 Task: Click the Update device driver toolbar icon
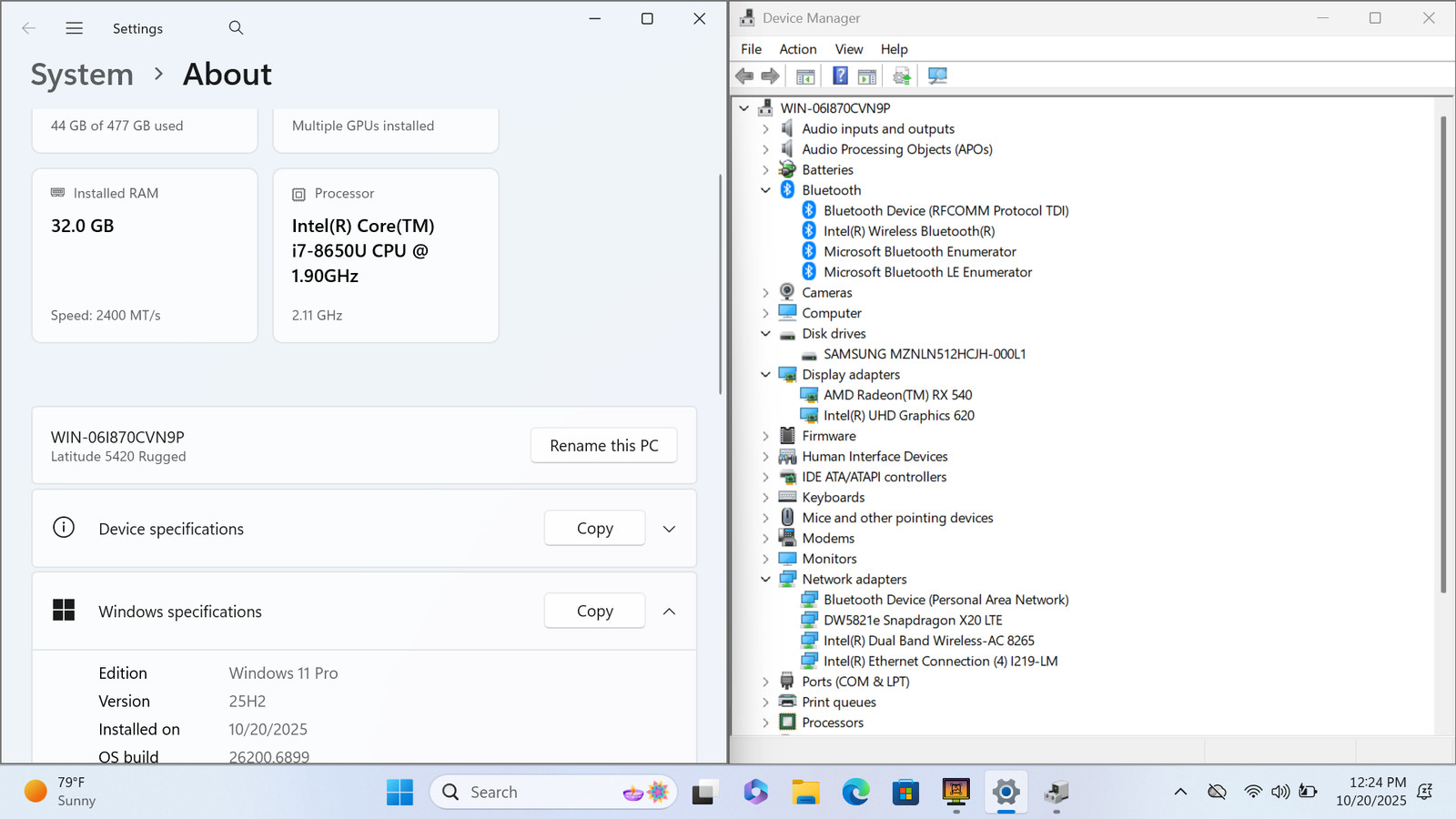[902, 76]
